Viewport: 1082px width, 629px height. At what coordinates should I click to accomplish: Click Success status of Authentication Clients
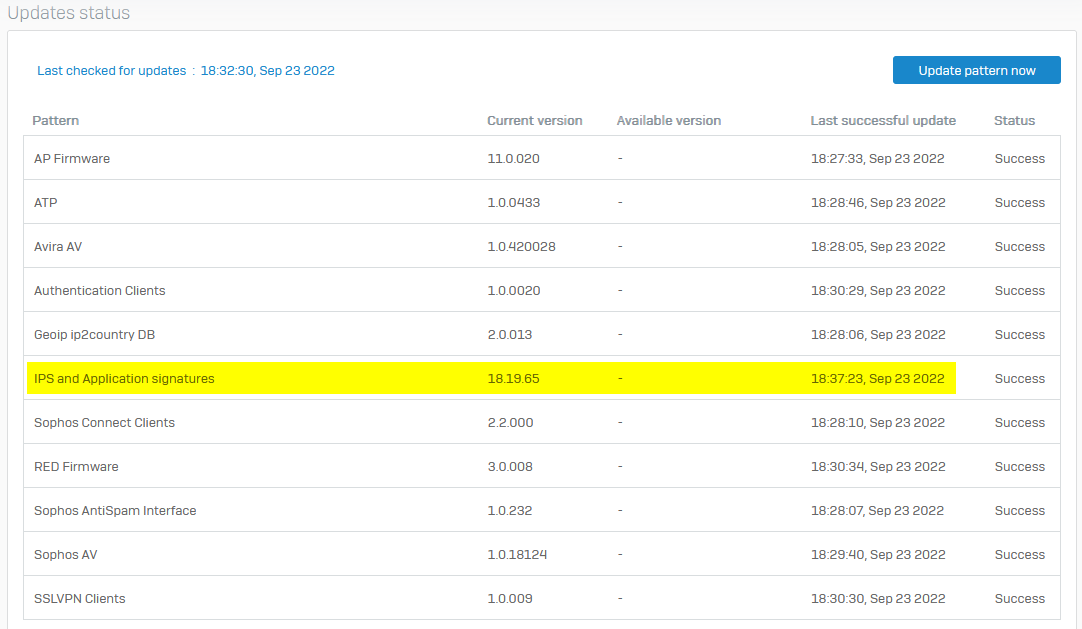coord(1019,291)
